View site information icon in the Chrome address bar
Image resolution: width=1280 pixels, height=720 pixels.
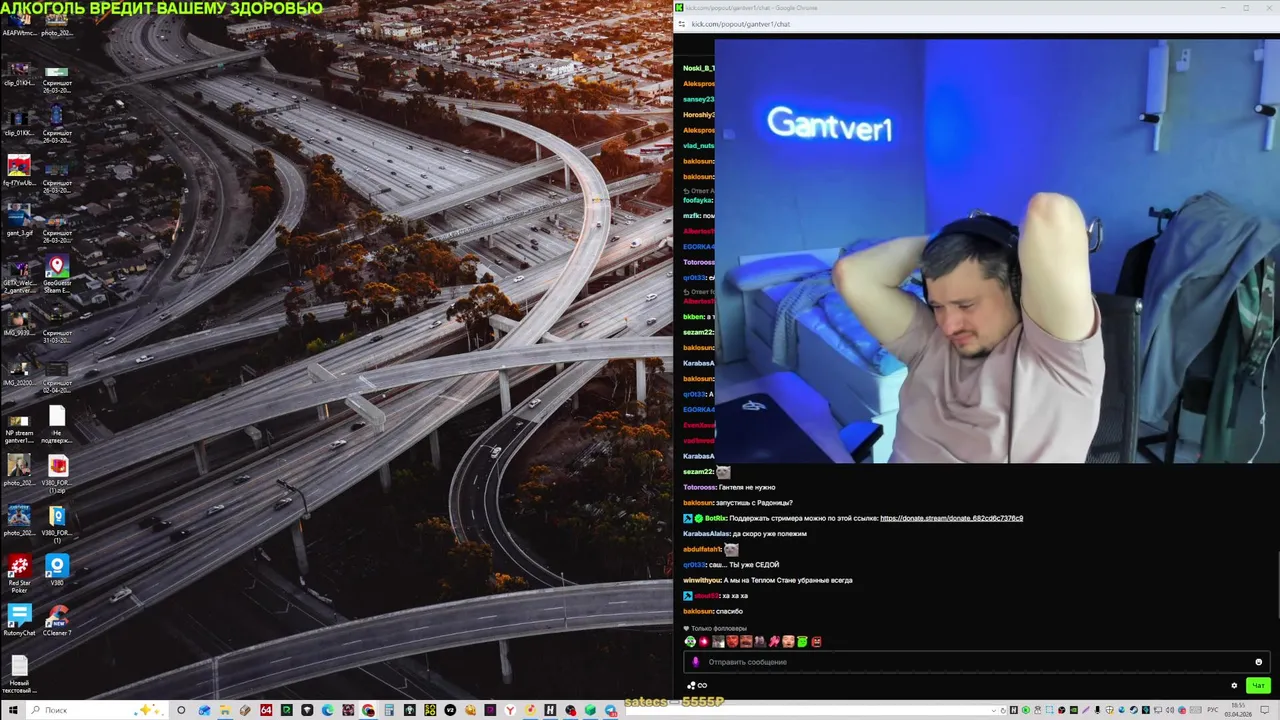[x=682, y=24]
